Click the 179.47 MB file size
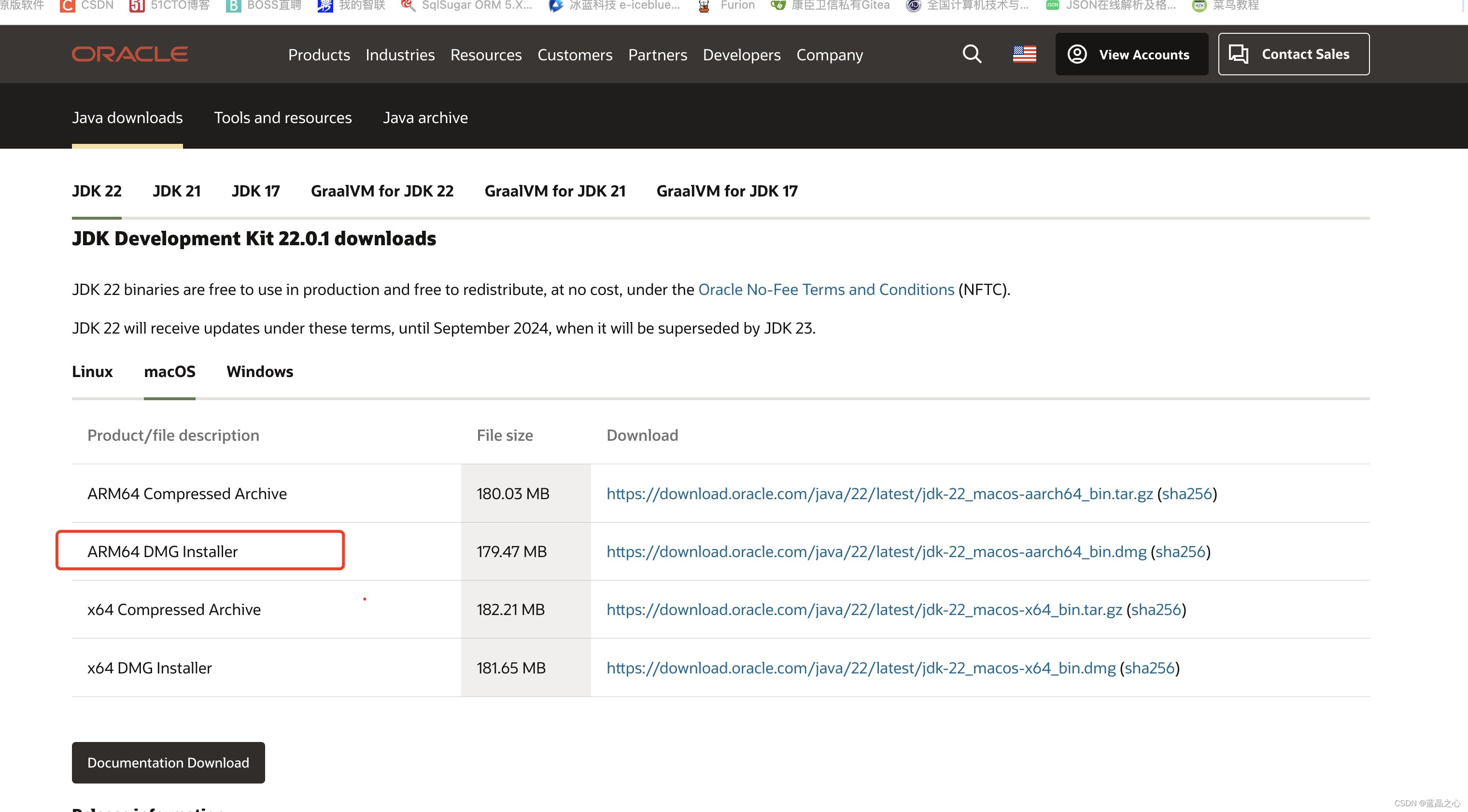This screenshot has height=812, width=1468. point(511,552)
